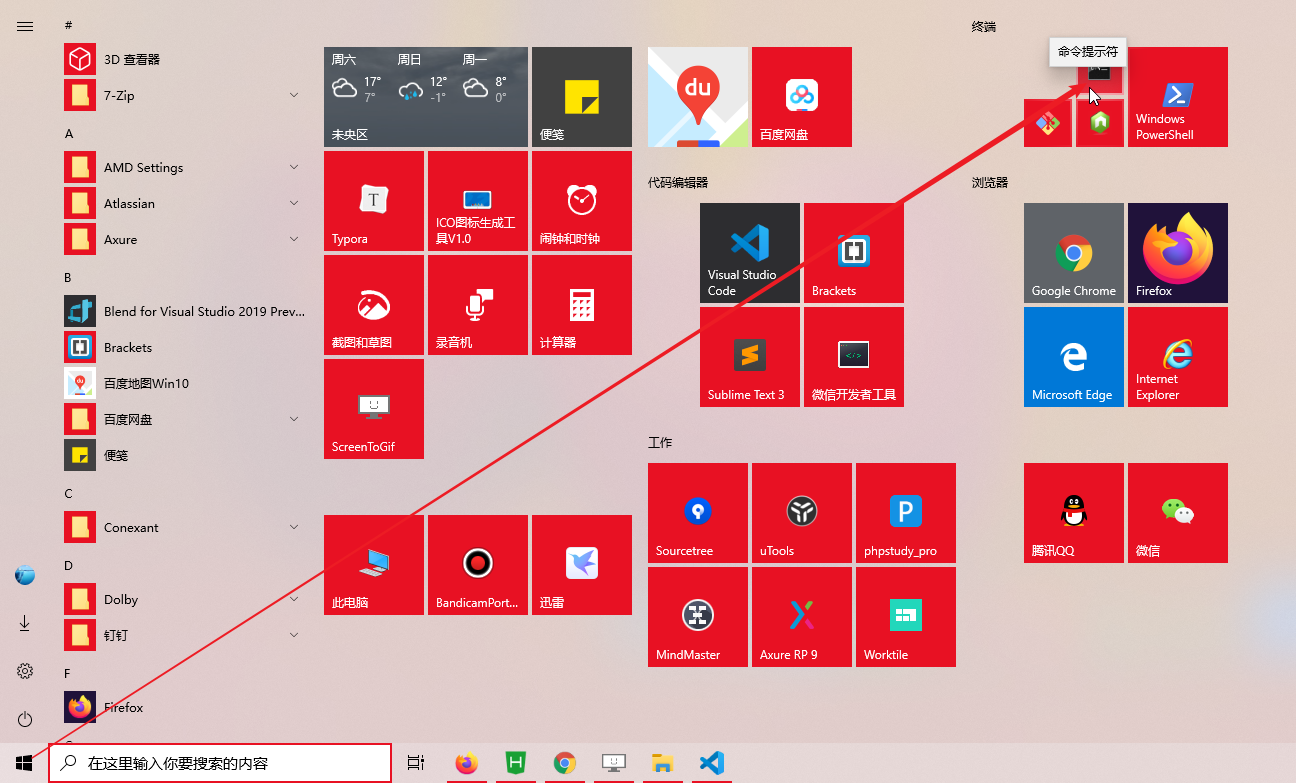The image size is (1296, 783).
Task: Open Firefox in the app list
Action: 184,707
